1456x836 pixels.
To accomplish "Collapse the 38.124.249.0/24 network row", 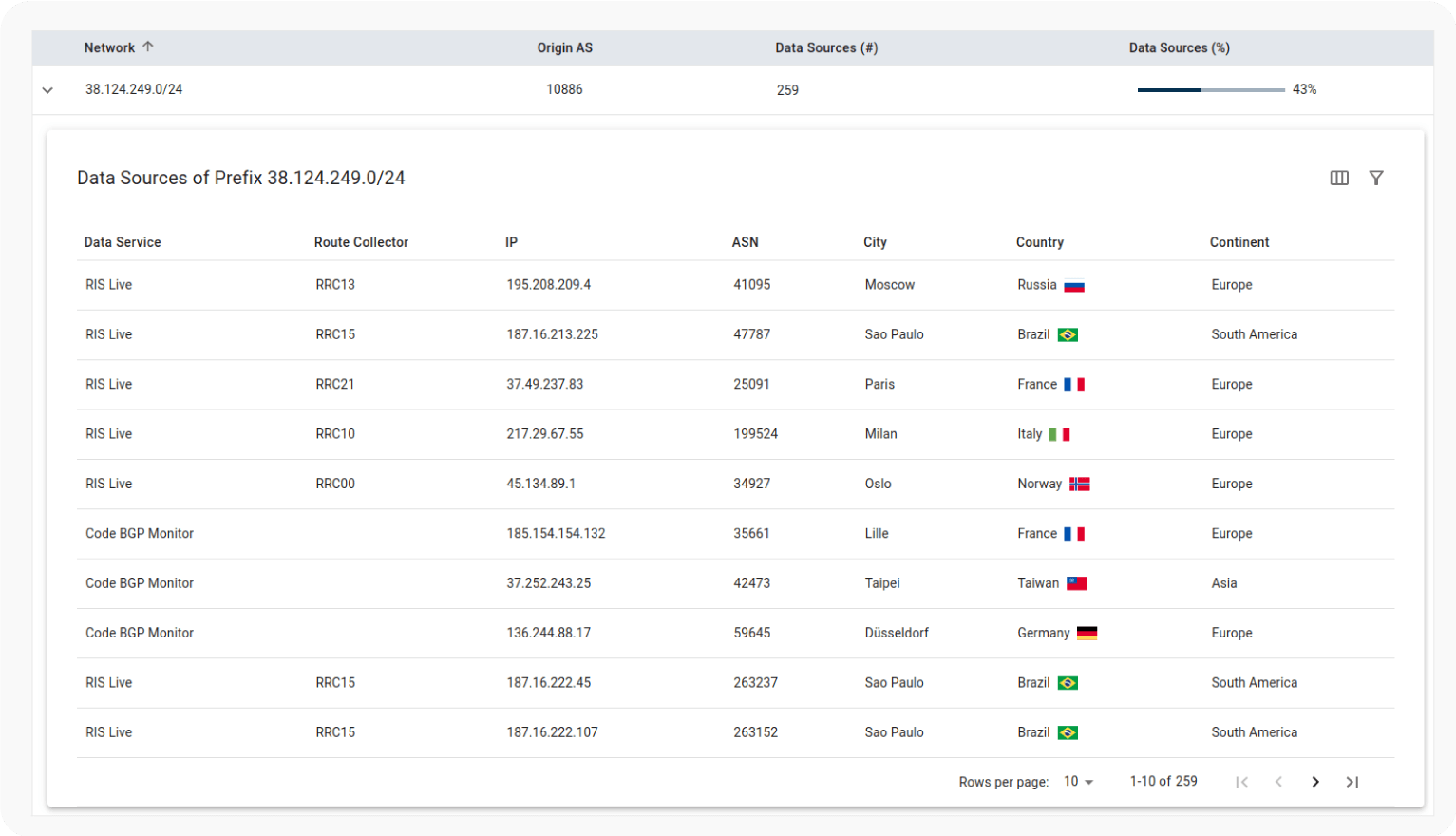I will tap(47, 90).
